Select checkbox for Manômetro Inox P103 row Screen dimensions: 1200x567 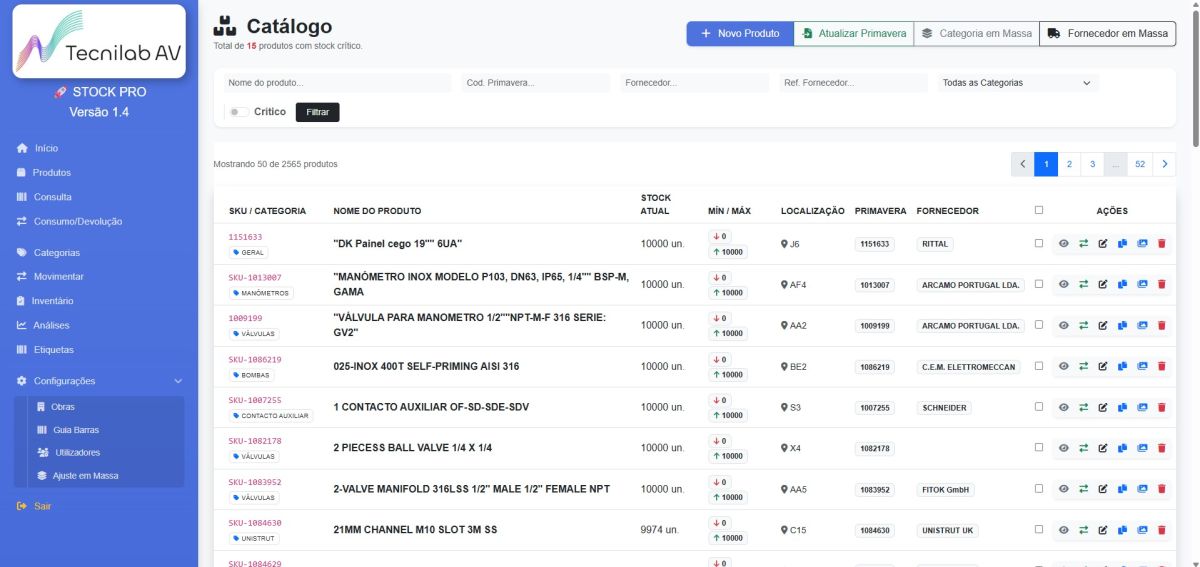click(1039, 283)
